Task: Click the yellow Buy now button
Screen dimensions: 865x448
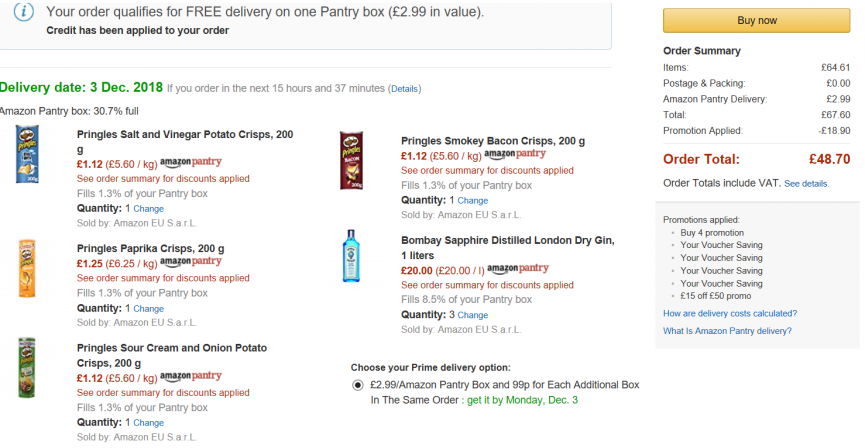Action: point(756,20)
